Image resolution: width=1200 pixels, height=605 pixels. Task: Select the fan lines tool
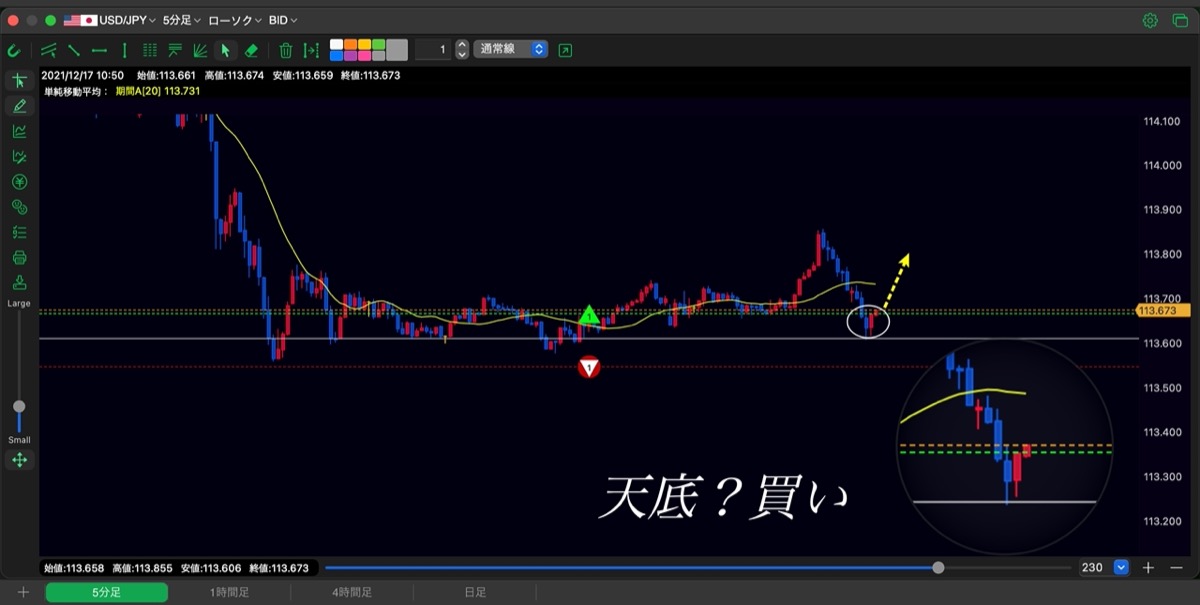click(200, 50)
